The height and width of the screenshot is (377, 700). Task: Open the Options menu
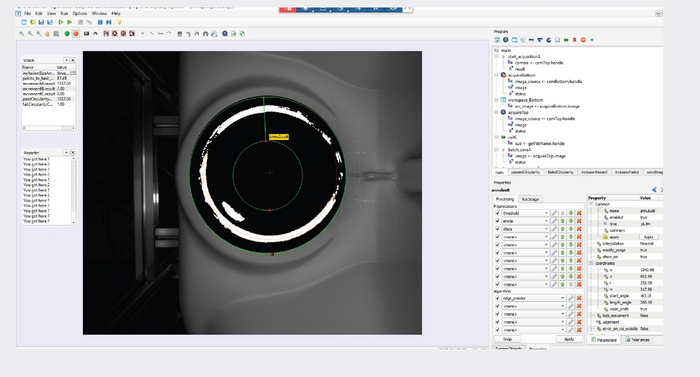(80, 14)
